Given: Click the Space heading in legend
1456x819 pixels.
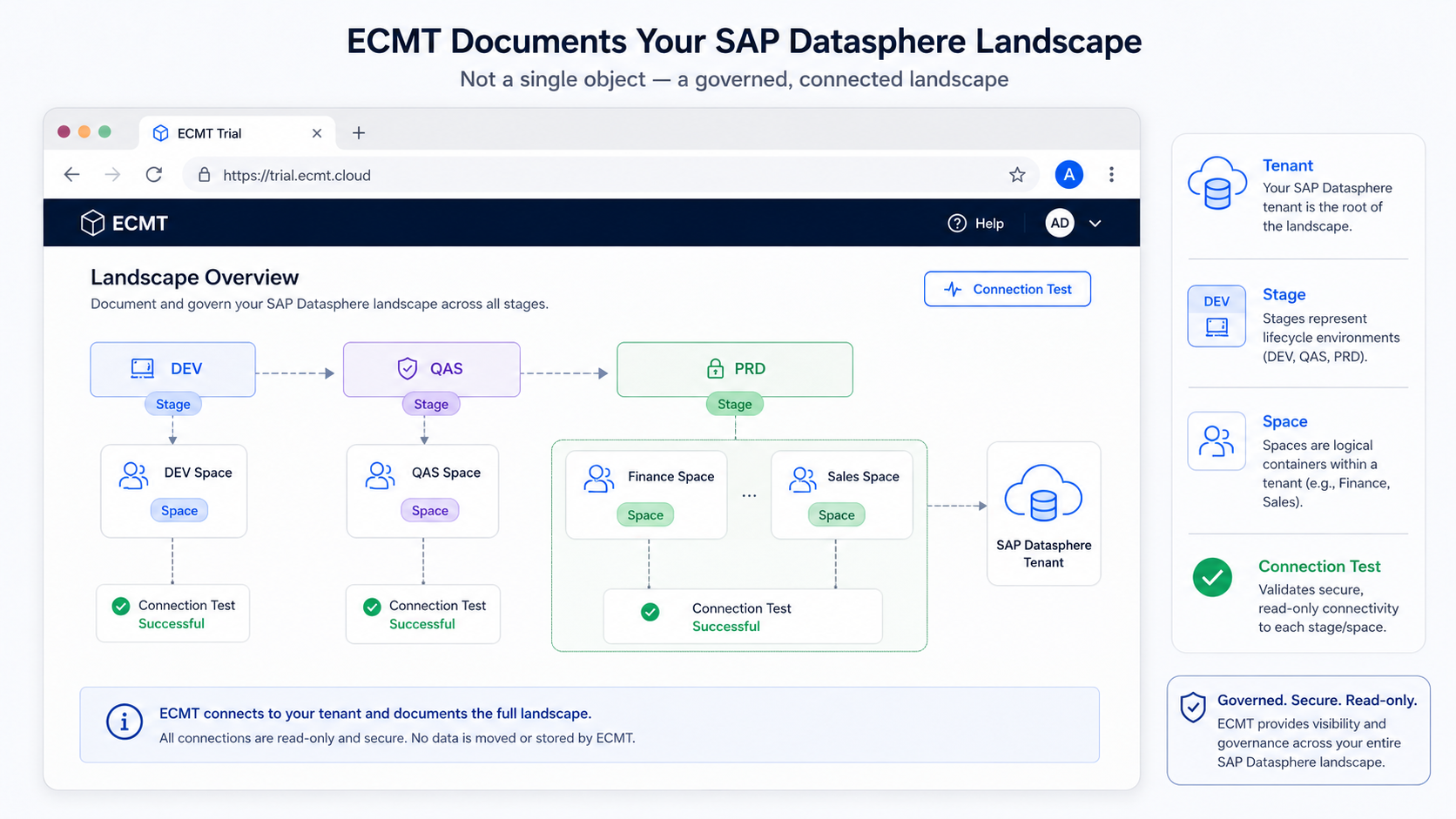Looking at the screenshot, I should 1284,421.
